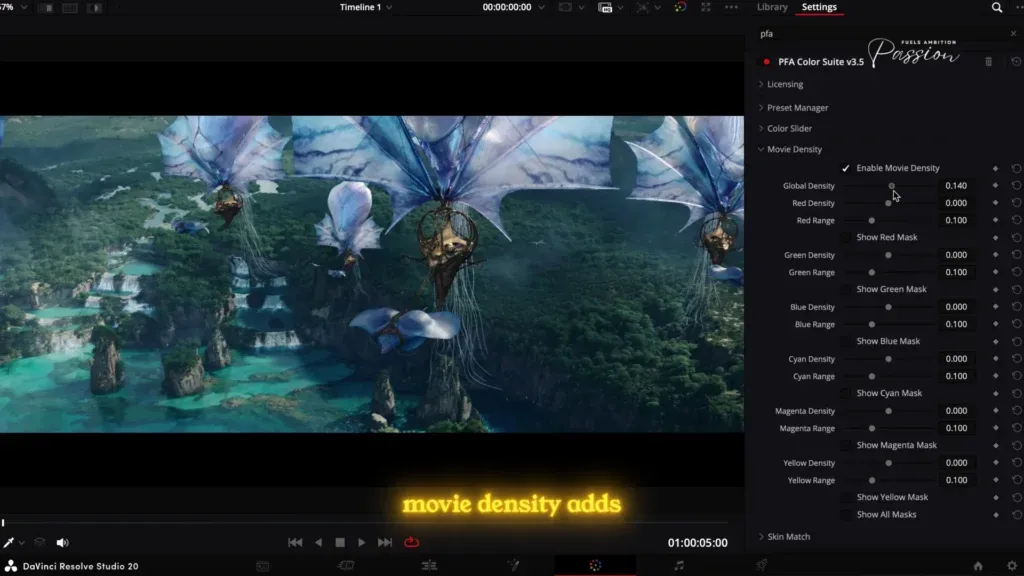
Task: Click the pfa search input field
Action: (882, 33)
